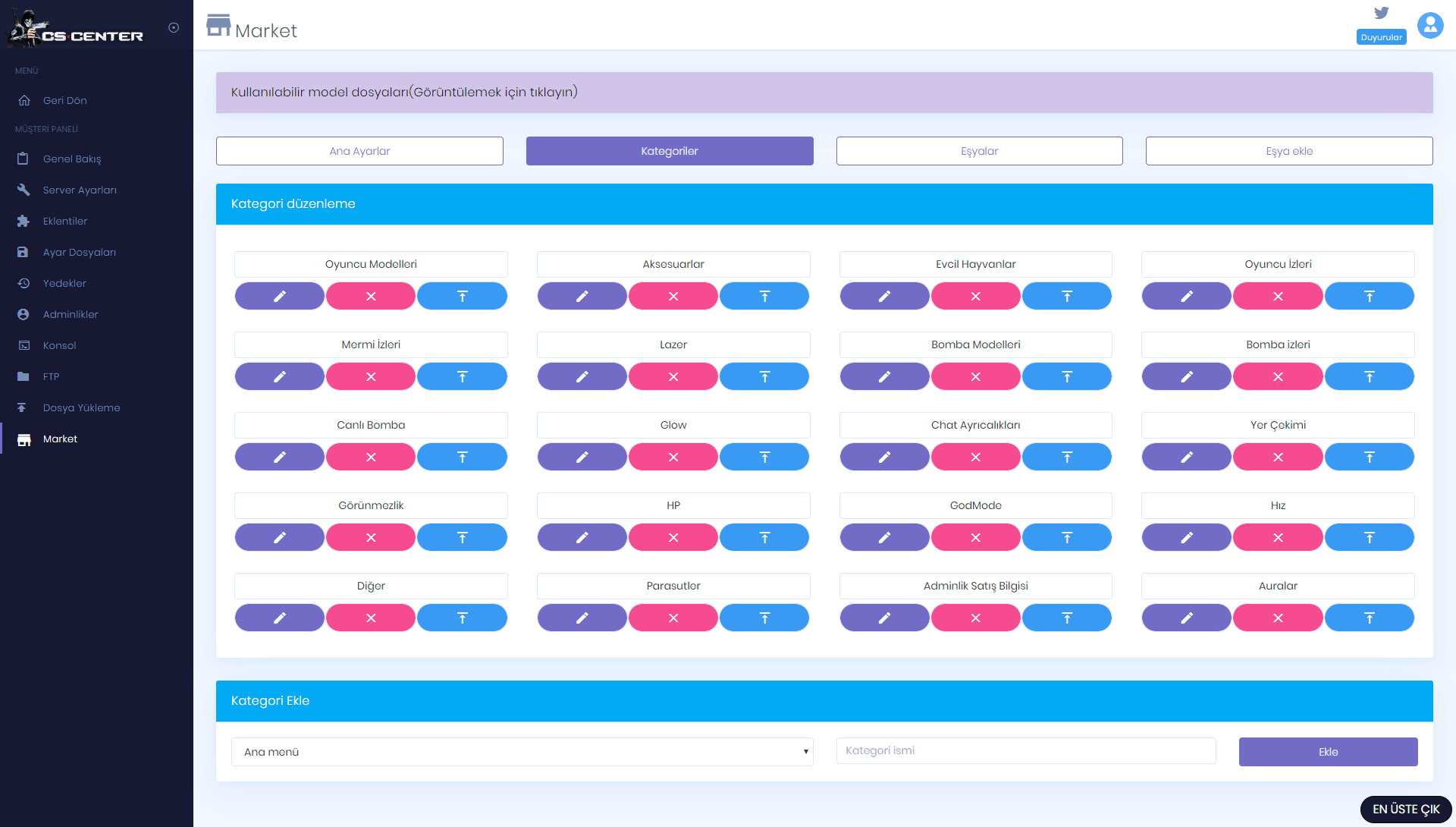Image resolution: width=1456 pixels, height=827 pixels.
Task: Toggle the sidebar collapse circle icon
Action: (174, 28)
